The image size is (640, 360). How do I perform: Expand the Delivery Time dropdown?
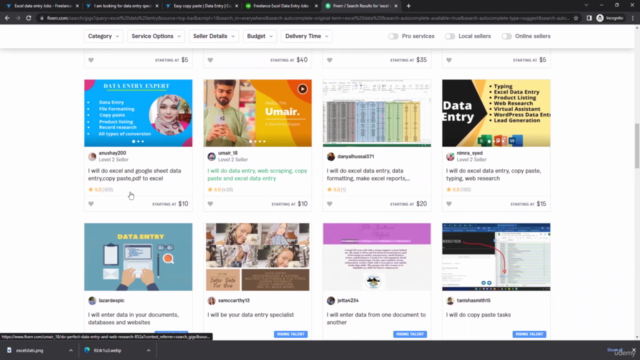coord(307,36)
